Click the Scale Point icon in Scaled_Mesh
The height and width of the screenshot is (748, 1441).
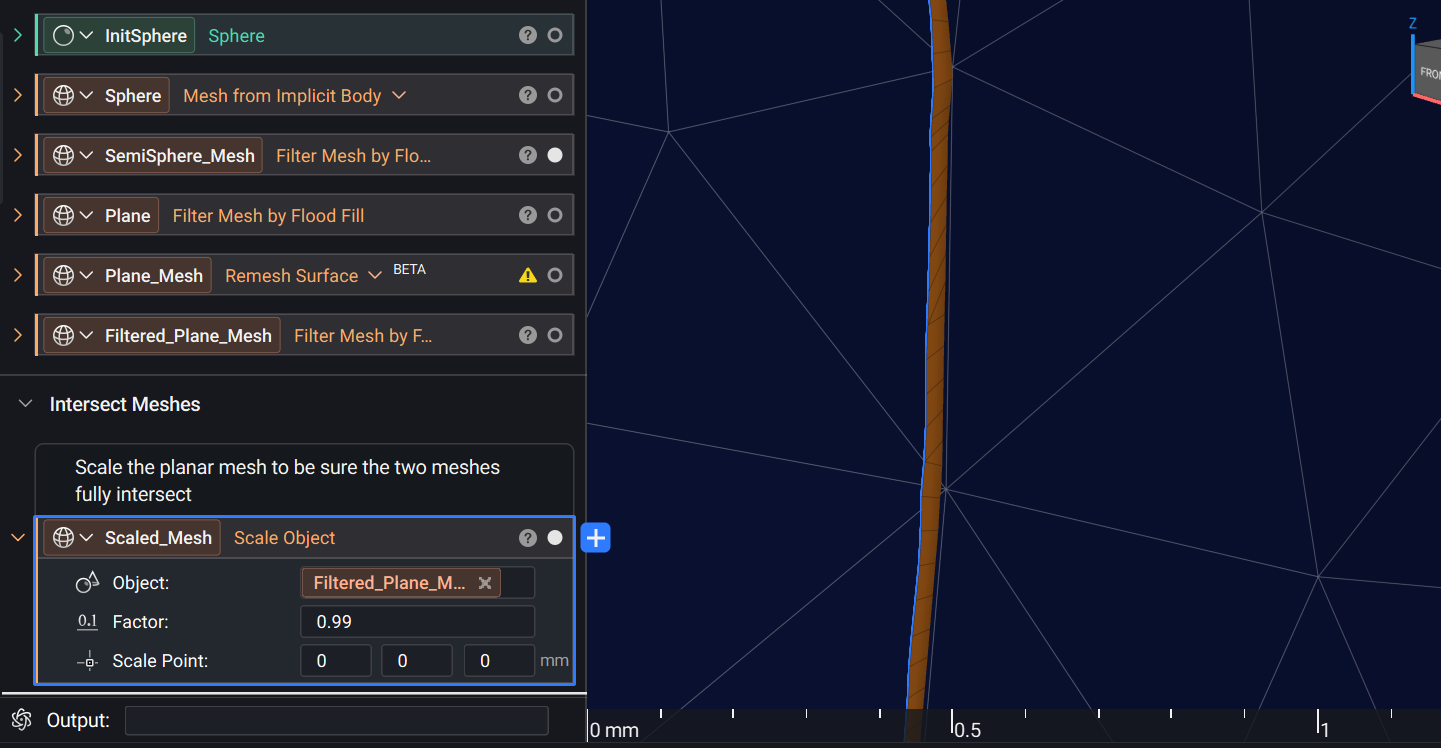(88, 661)
